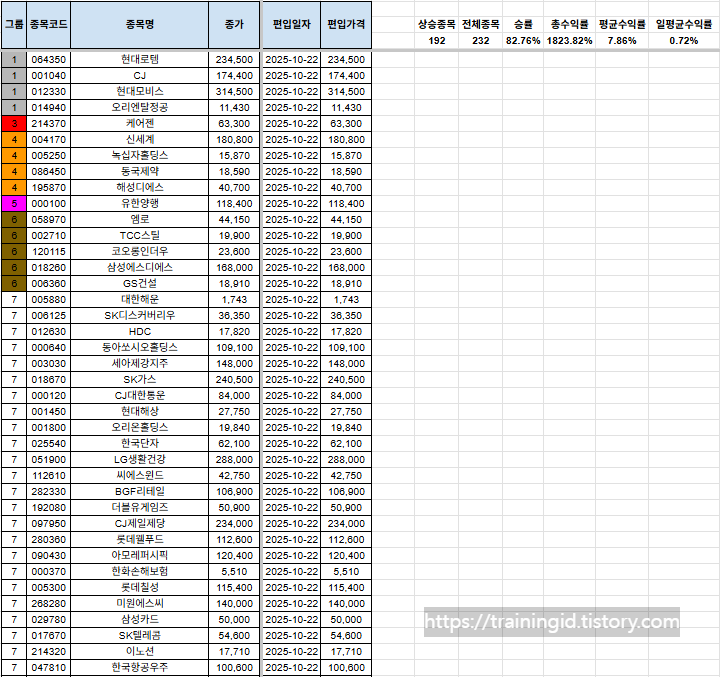Click stock code 001040 for CJ
The height and width of the screenshot is (677, 720).
pyautogui.click(x=49, y=76)
